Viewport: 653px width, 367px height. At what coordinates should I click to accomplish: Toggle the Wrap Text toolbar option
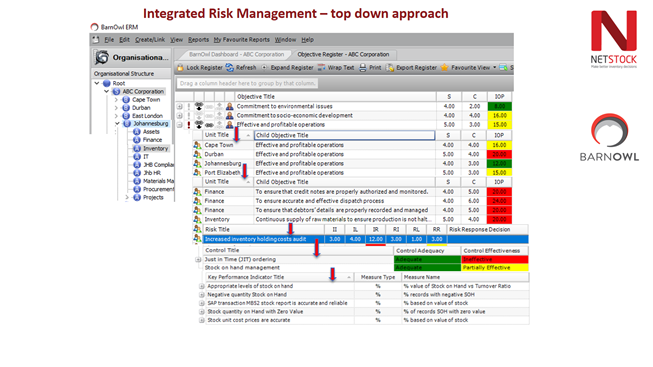322,67
